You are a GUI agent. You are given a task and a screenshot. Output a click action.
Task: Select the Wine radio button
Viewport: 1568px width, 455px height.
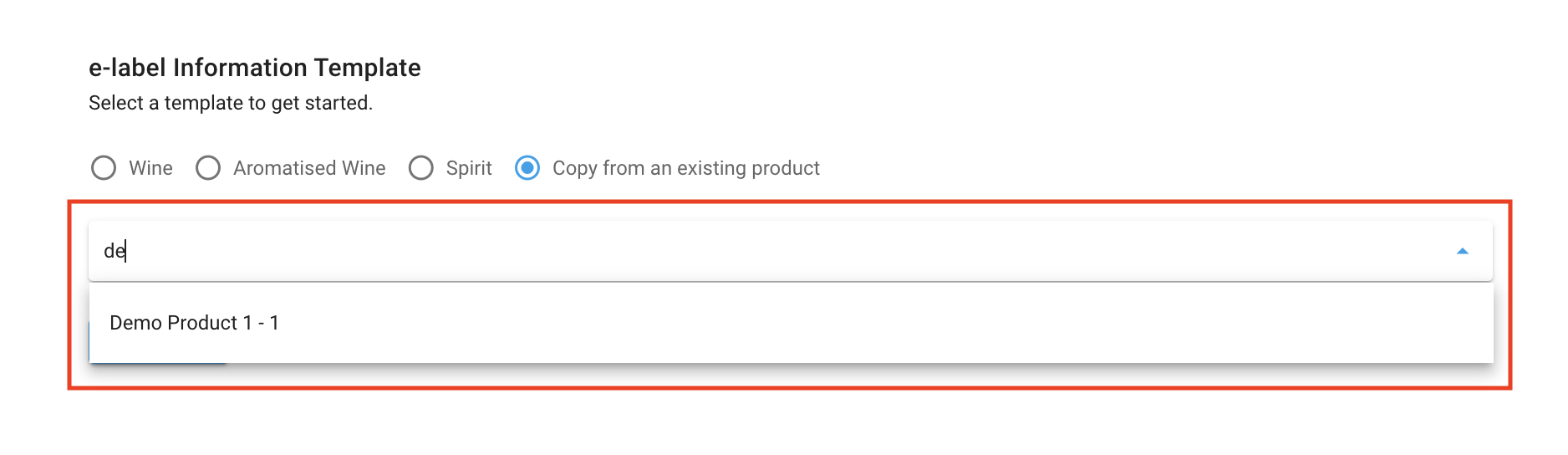104,168
